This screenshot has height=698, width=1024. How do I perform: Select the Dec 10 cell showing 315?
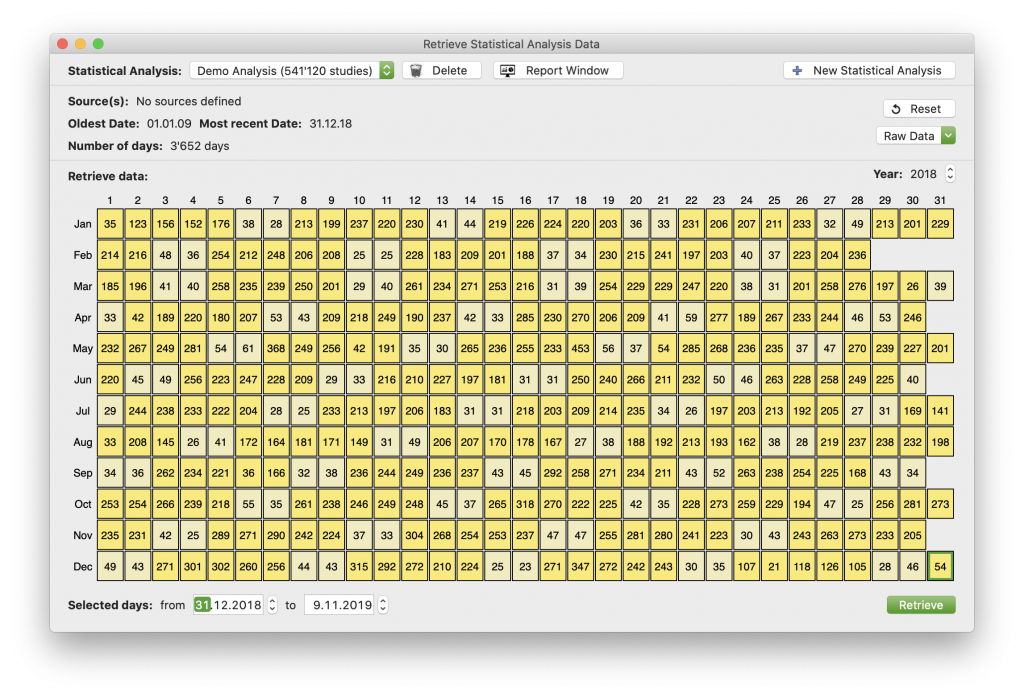(x=359, y=566)
